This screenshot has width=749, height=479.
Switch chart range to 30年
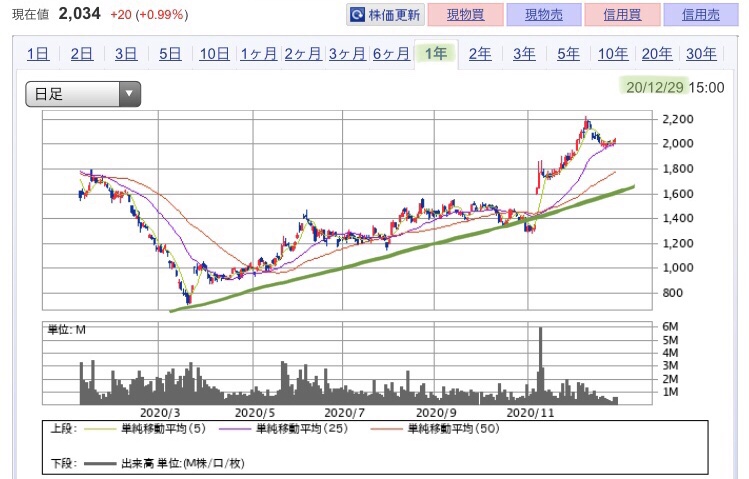click(701, 54)
